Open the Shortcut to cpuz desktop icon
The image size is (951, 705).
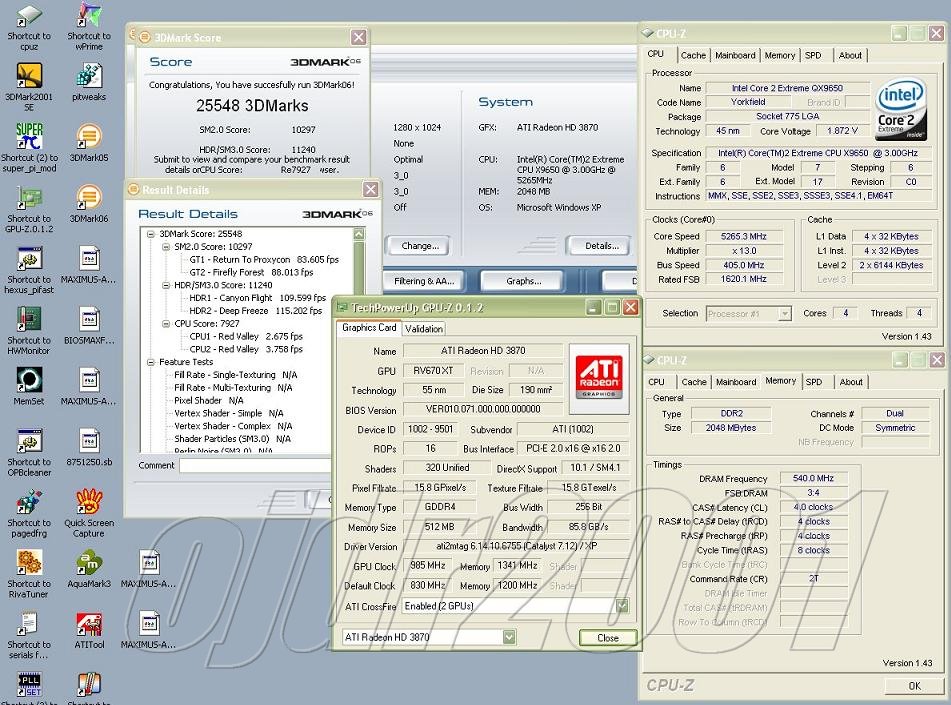click(x=29, y=27)
